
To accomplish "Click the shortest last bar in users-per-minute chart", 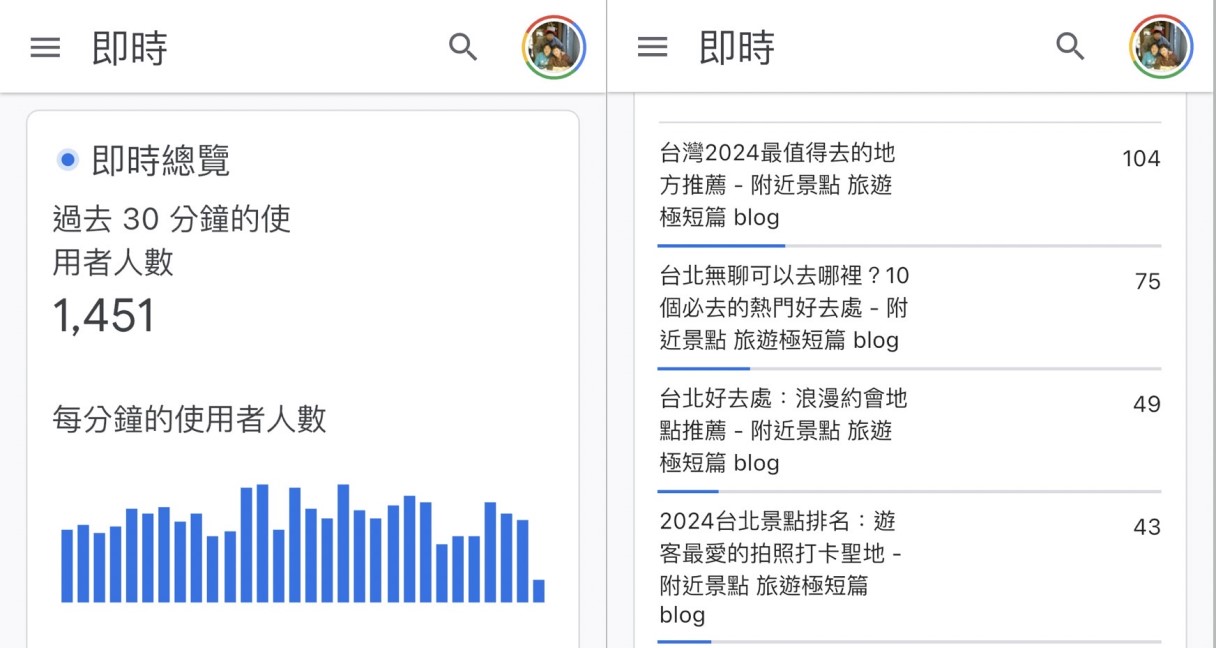I will point(539,591).
